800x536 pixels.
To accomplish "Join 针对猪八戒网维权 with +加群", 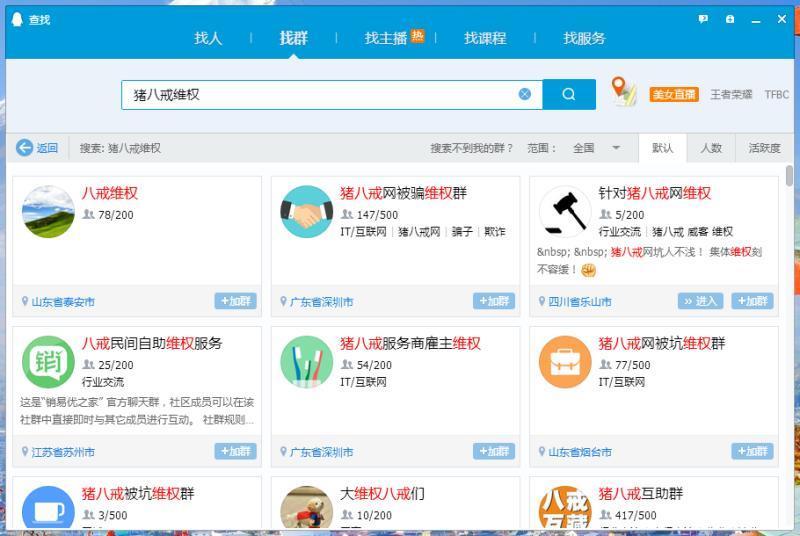I will click(753, 301).
